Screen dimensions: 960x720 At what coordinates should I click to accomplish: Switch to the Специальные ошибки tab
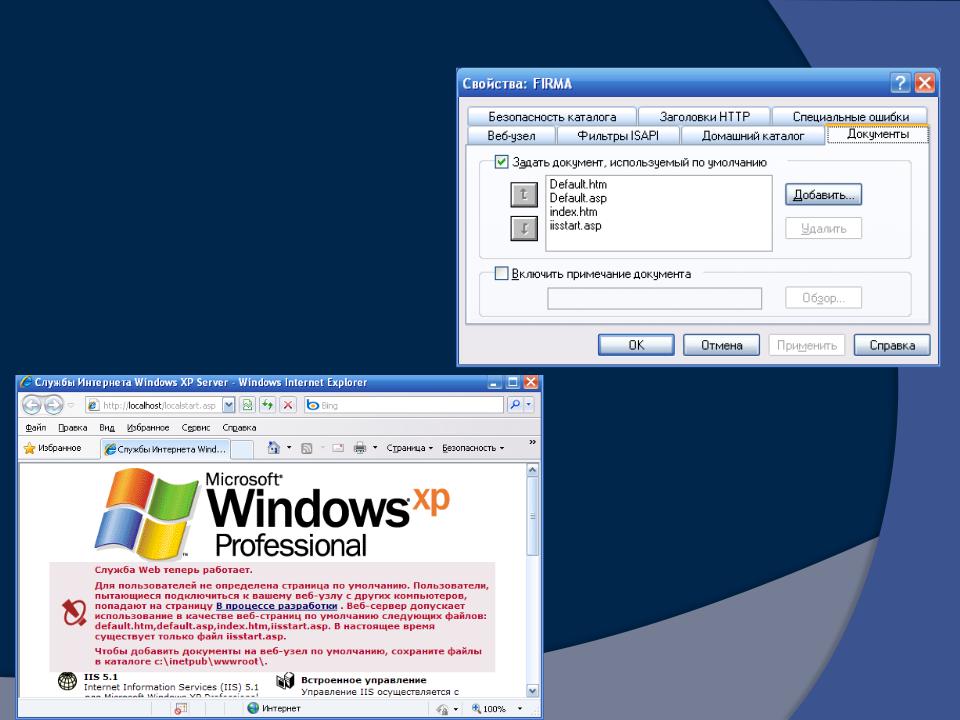coord(850,116)
